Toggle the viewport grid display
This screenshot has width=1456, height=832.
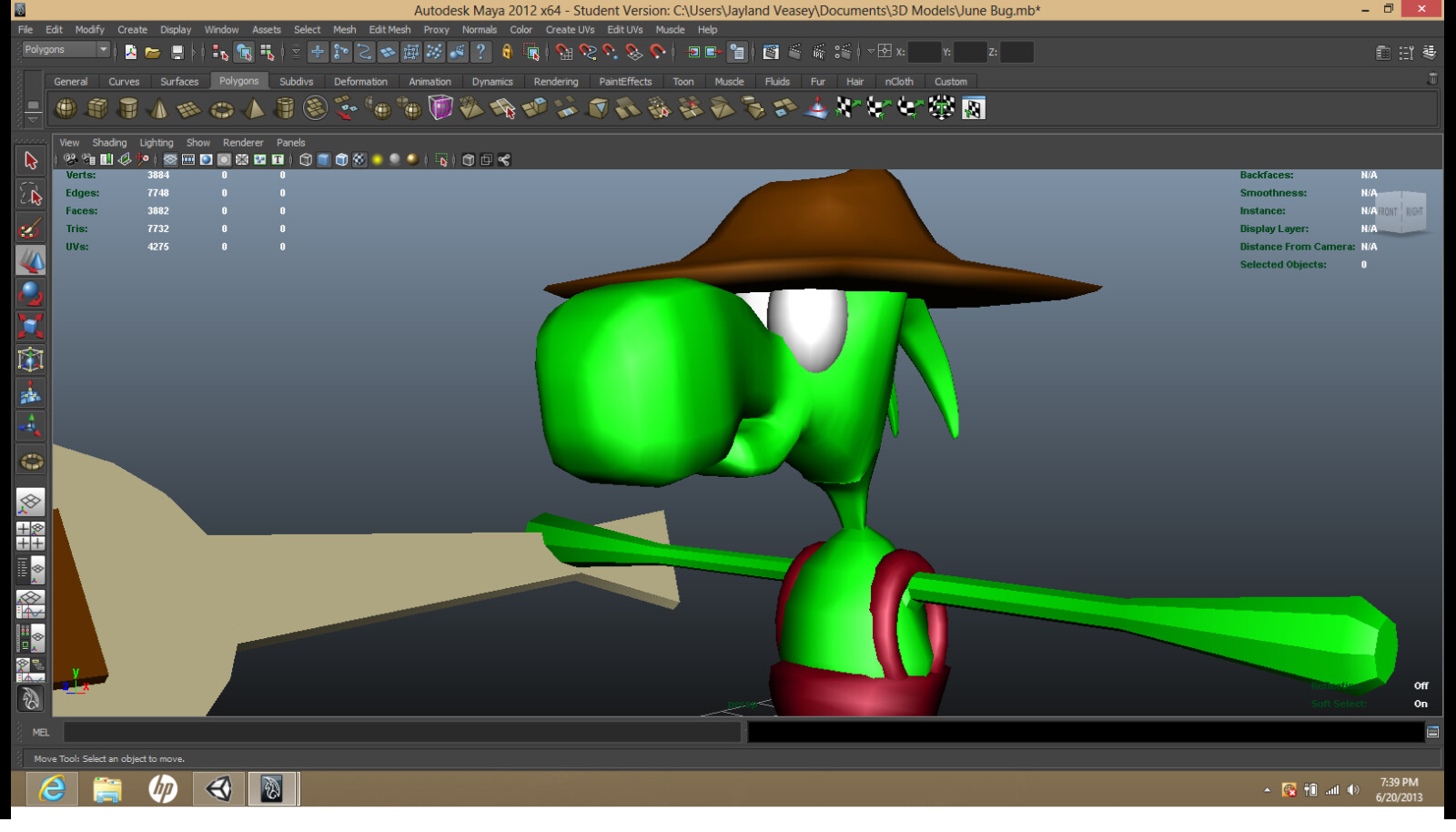click(170, 160)
